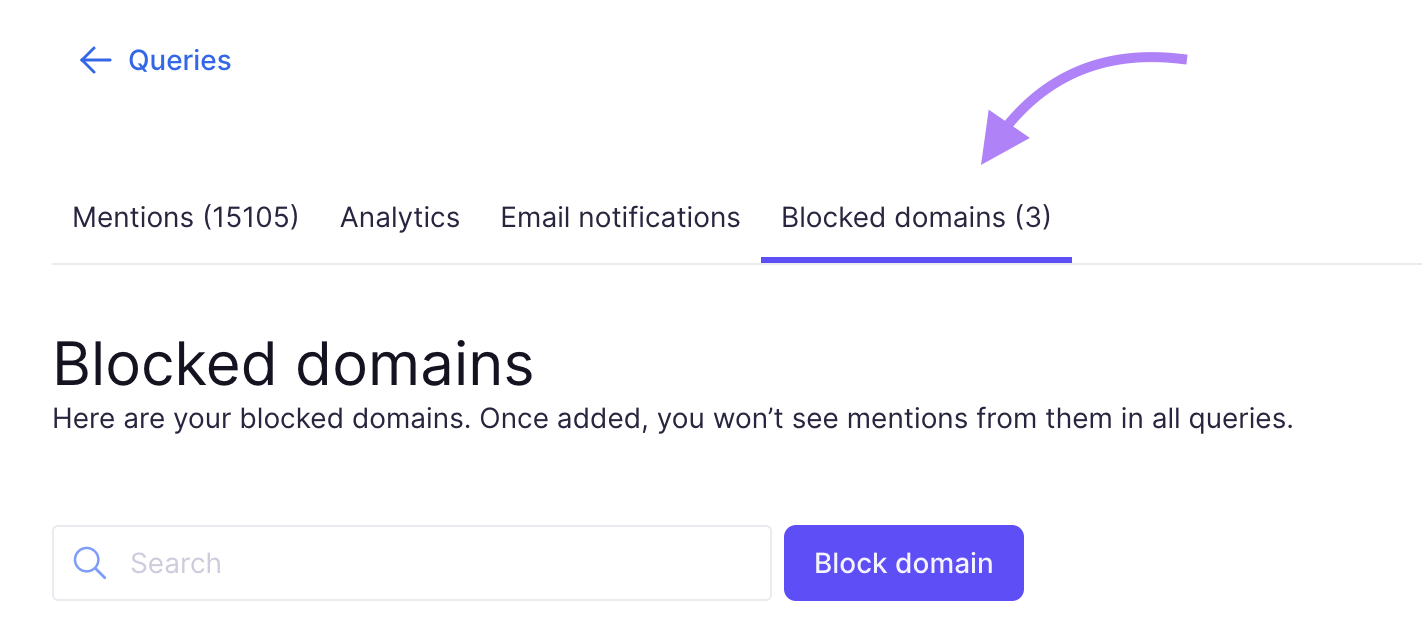Select the Blocked domains tab
The height and width of the screenshot is (634, 1422).
pos(915,217)
